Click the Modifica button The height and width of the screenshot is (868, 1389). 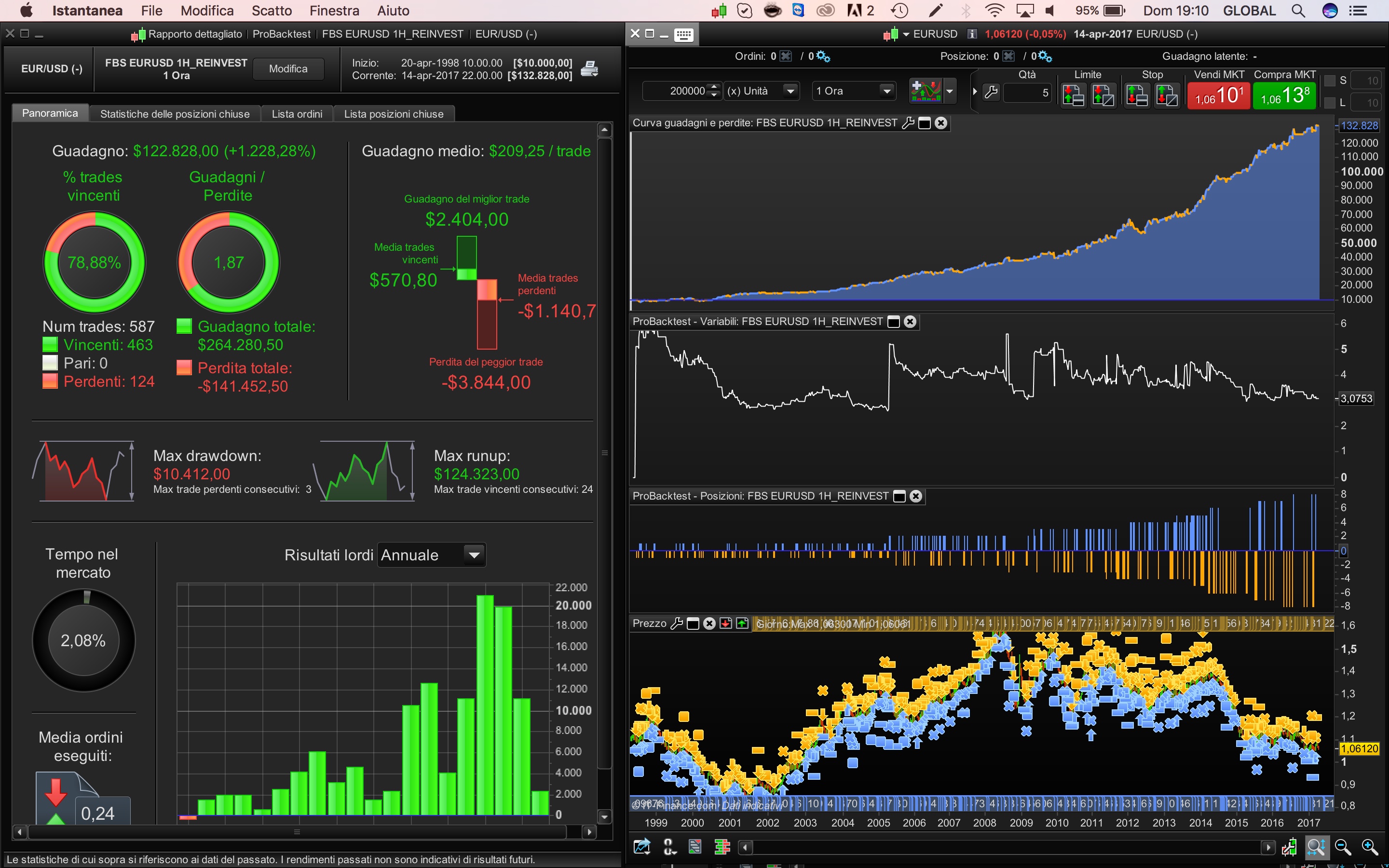(x=288, y=69)
